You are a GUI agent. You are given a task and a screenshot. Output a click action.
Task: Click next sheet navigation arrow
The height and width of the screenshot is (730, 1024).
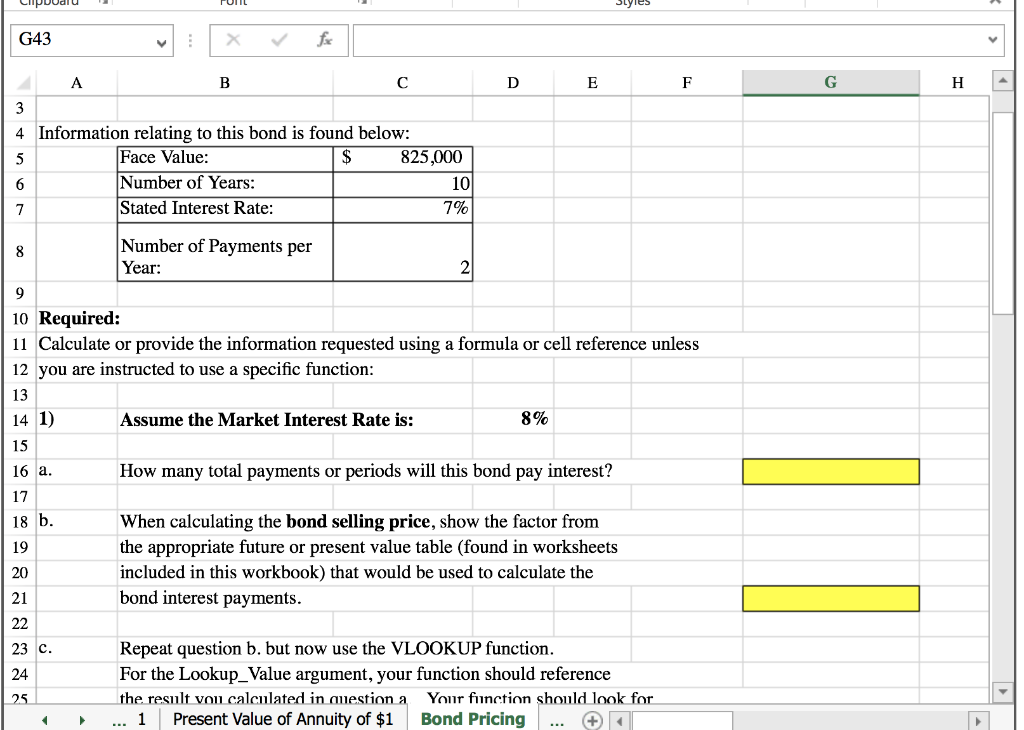(x=82, y=720)
